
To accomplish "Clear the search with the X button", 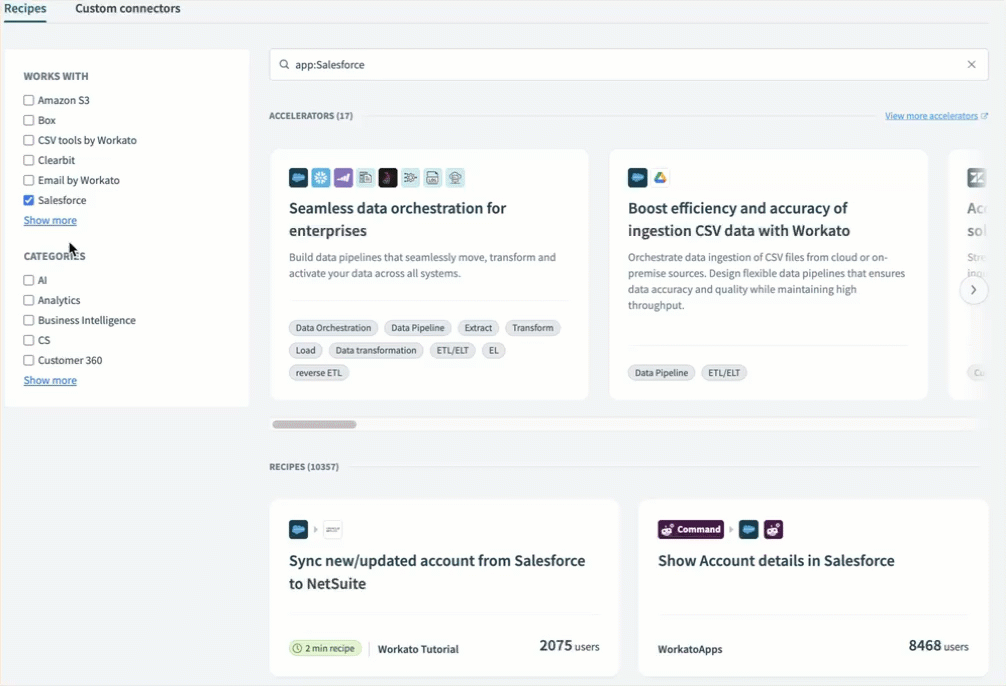I will click(971, 64).
